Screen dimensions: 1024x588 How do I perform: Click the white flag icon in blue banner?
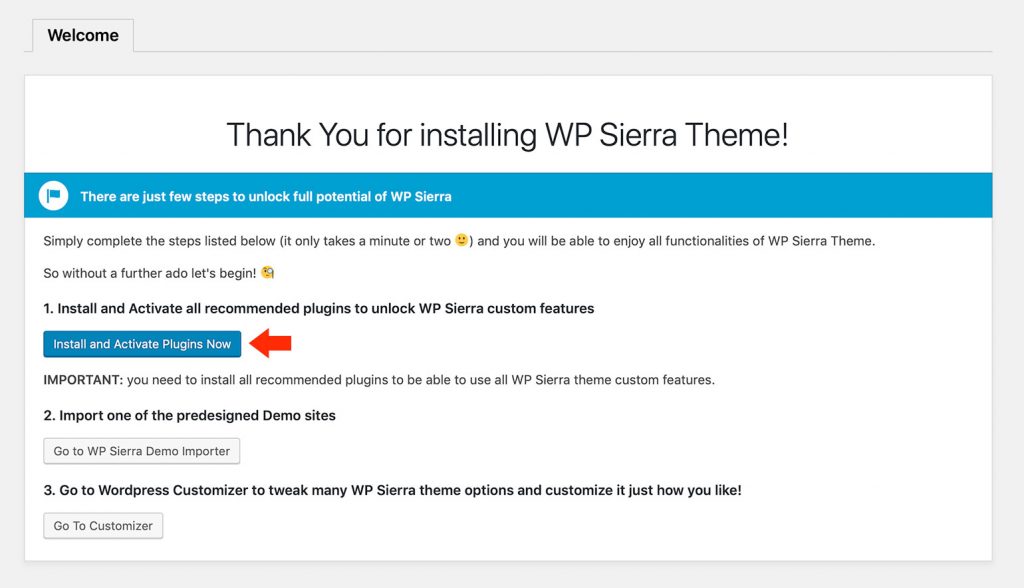[54, 195]
